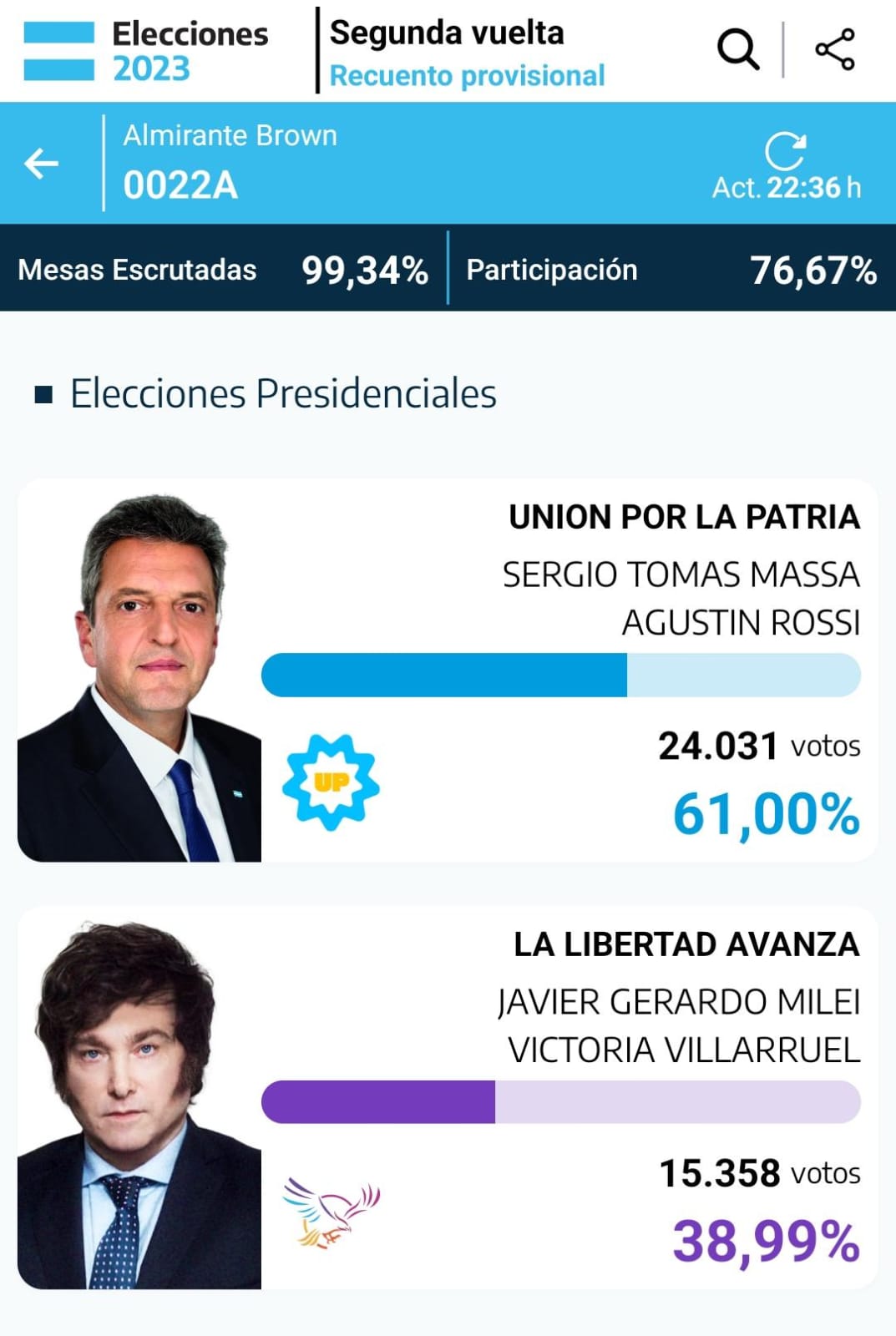
Task: Tap the Participación 76,67% stat
Action: pyautogui.click(x=671, y=270)
